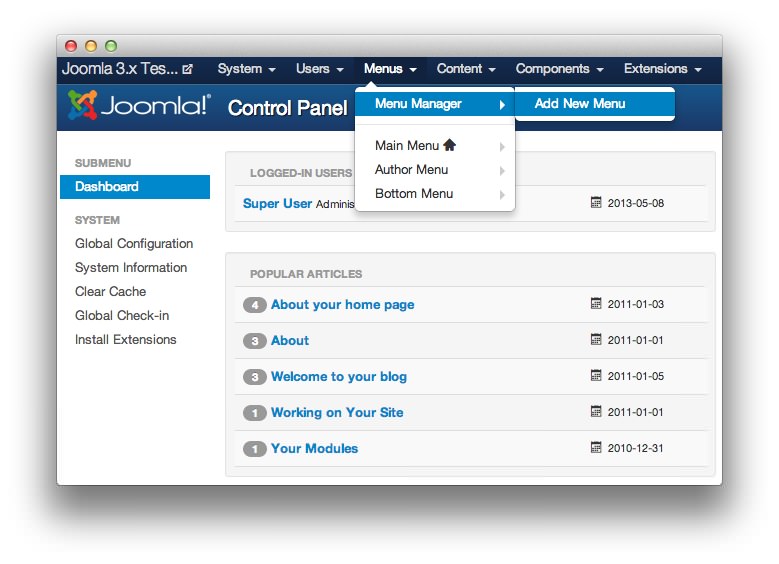Click calendar icon beside 2011-01-05
Image resolution: width=779 pixels, height=564 pixels.
(597, 376)
